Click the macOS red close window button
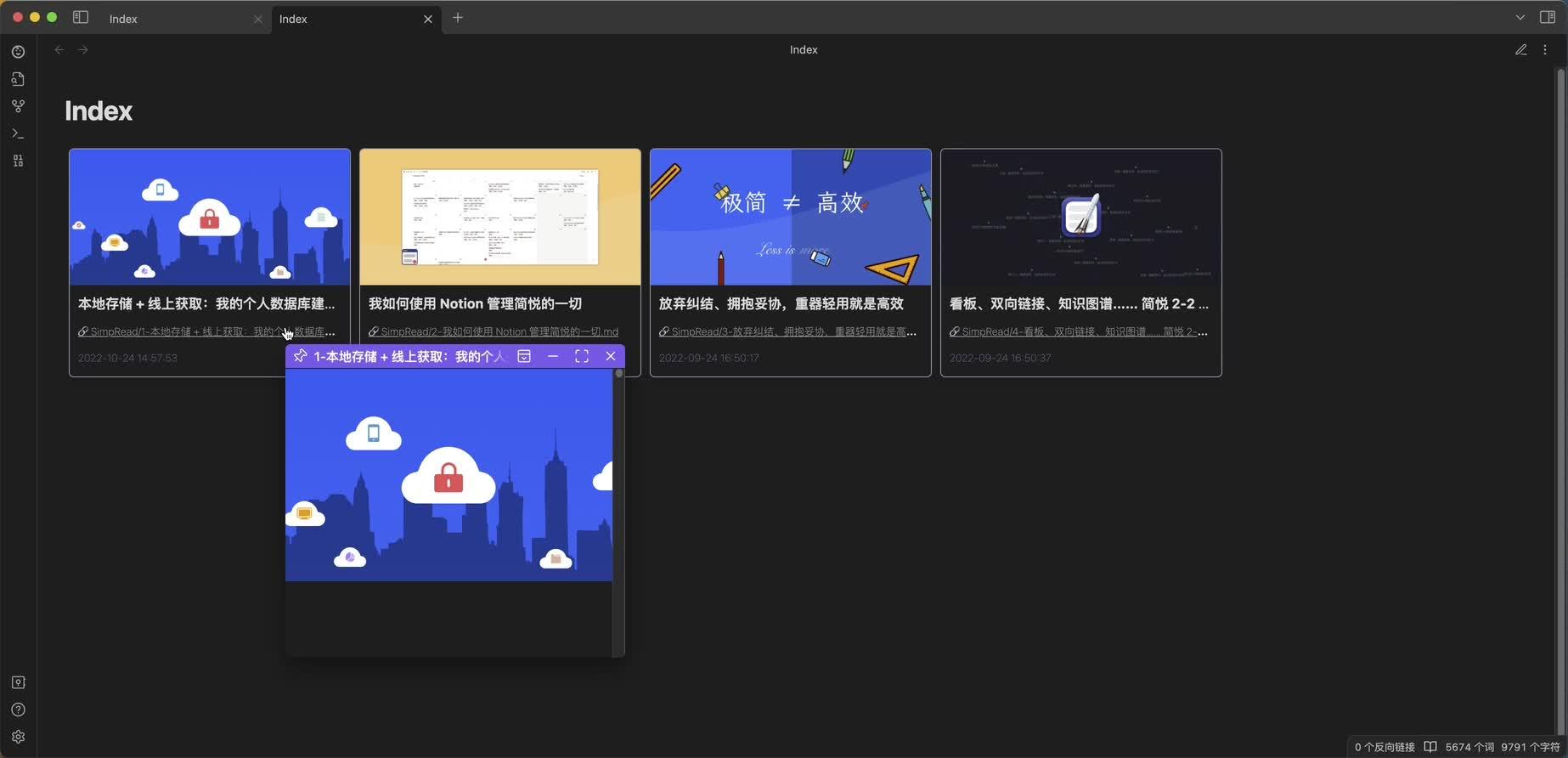The width and height of the screenshot is (1568, 758). (17, 17)
